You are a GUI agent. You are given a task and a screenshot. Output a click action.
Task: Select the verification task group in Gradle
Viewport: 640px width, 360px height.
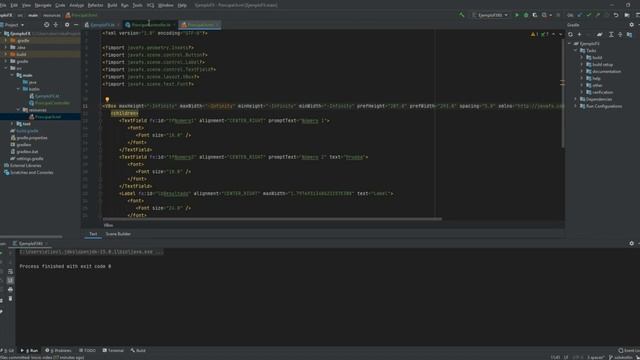[599, 92]
